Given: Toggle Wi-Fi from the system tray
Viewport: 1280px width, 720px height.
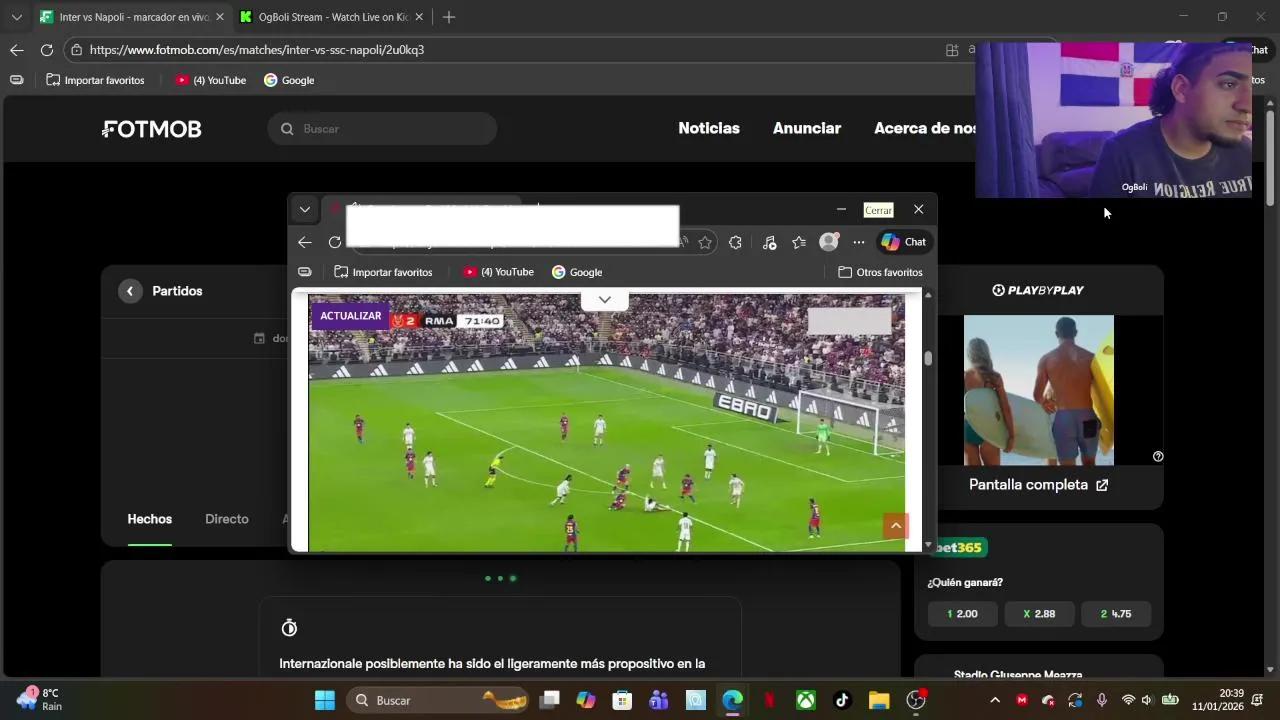Looking at the screenshot, I should coord(1127,700).
